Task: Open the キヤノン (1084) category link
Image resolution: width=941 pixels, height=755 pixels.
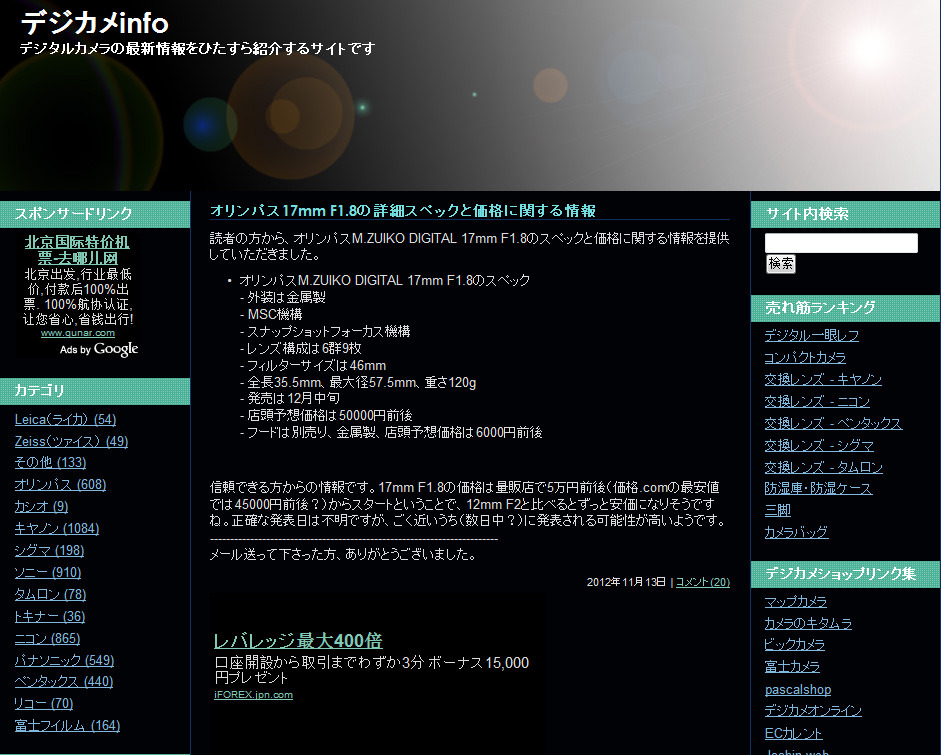Action: point(56,528)
